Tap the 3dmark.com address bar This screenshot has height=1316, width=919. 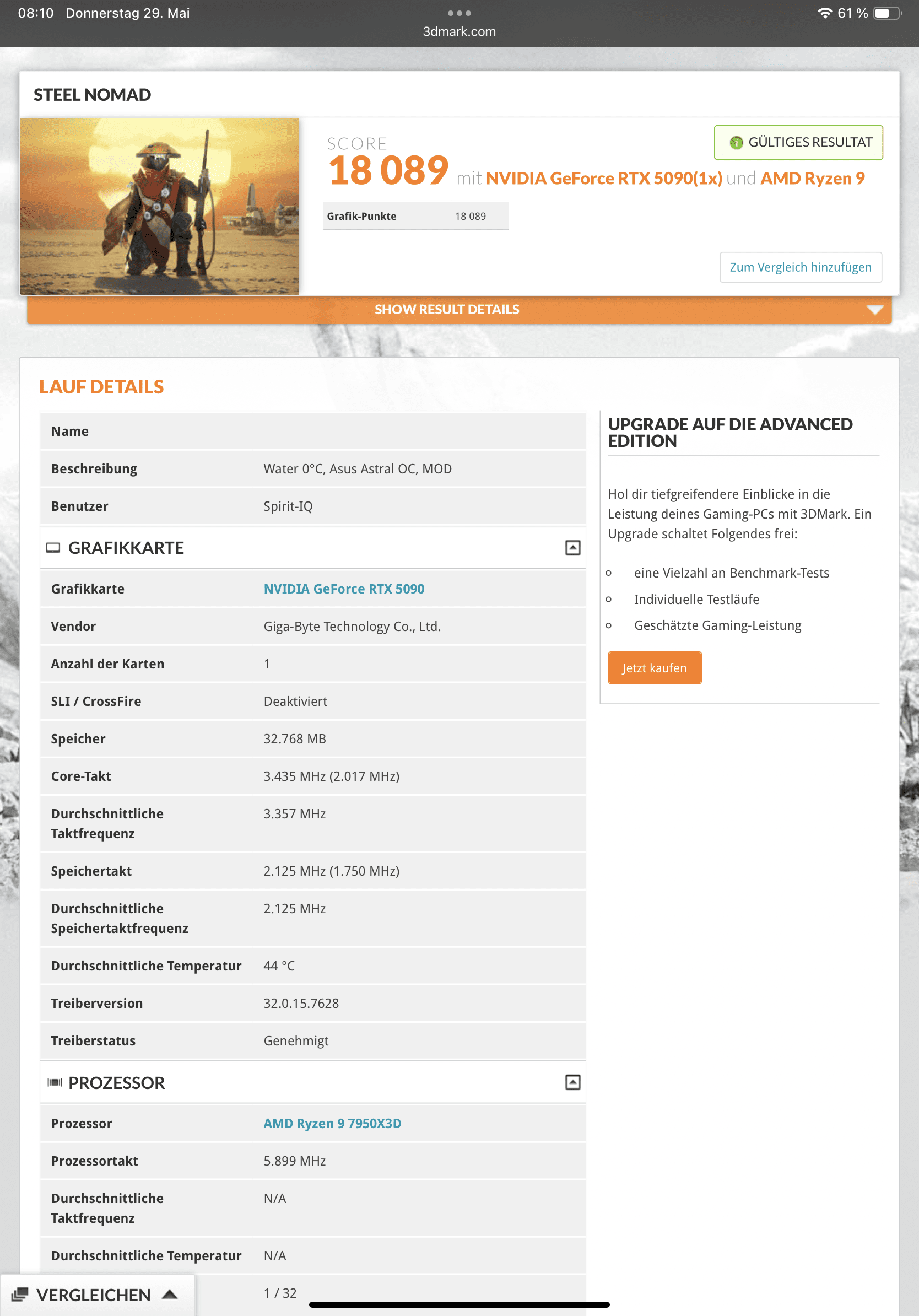459,32
